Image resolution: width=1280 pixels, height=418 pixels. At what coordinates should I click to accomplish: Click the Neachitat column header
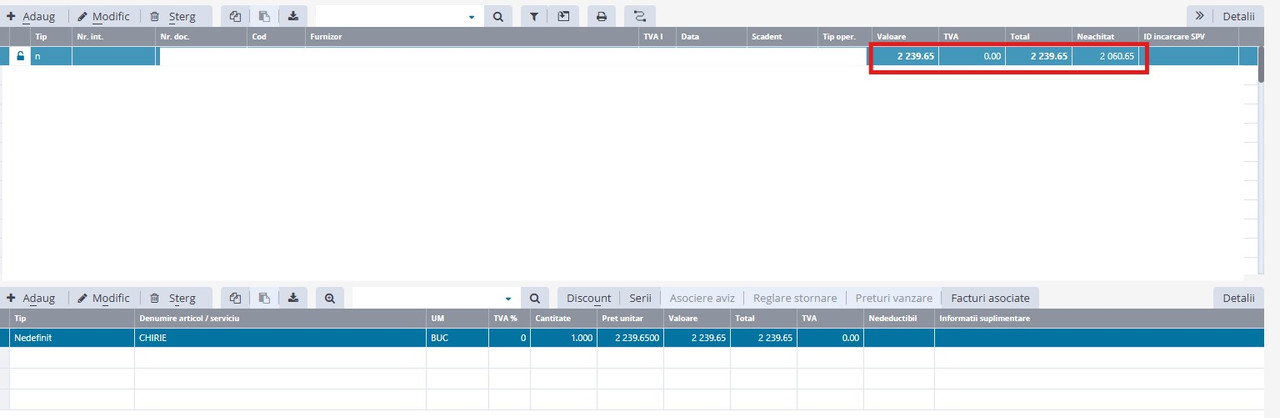1105,36
